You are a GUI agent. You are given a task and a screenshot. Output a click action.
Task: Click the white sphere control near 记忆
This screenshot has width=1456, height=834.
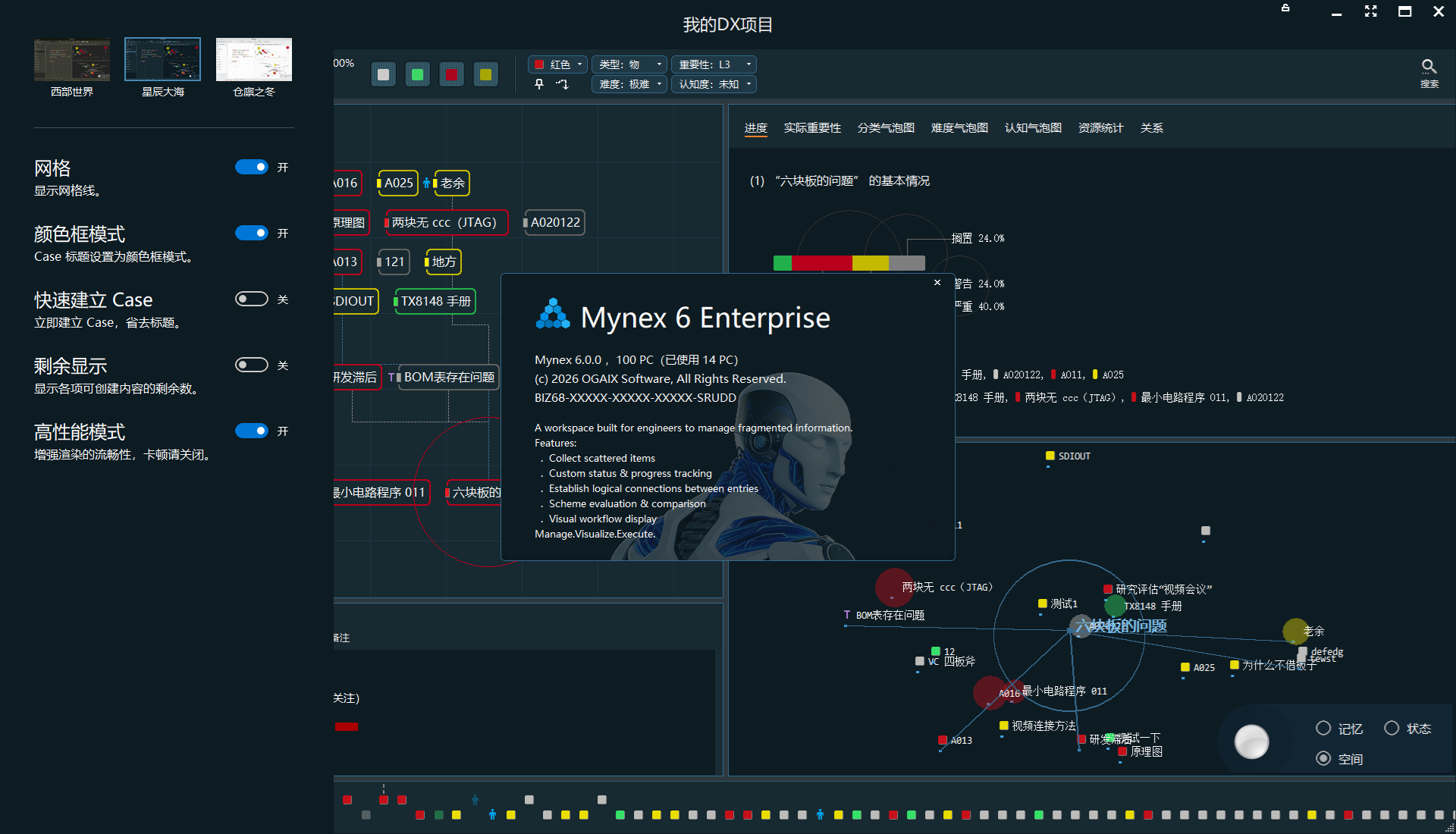coord(1252,742)
